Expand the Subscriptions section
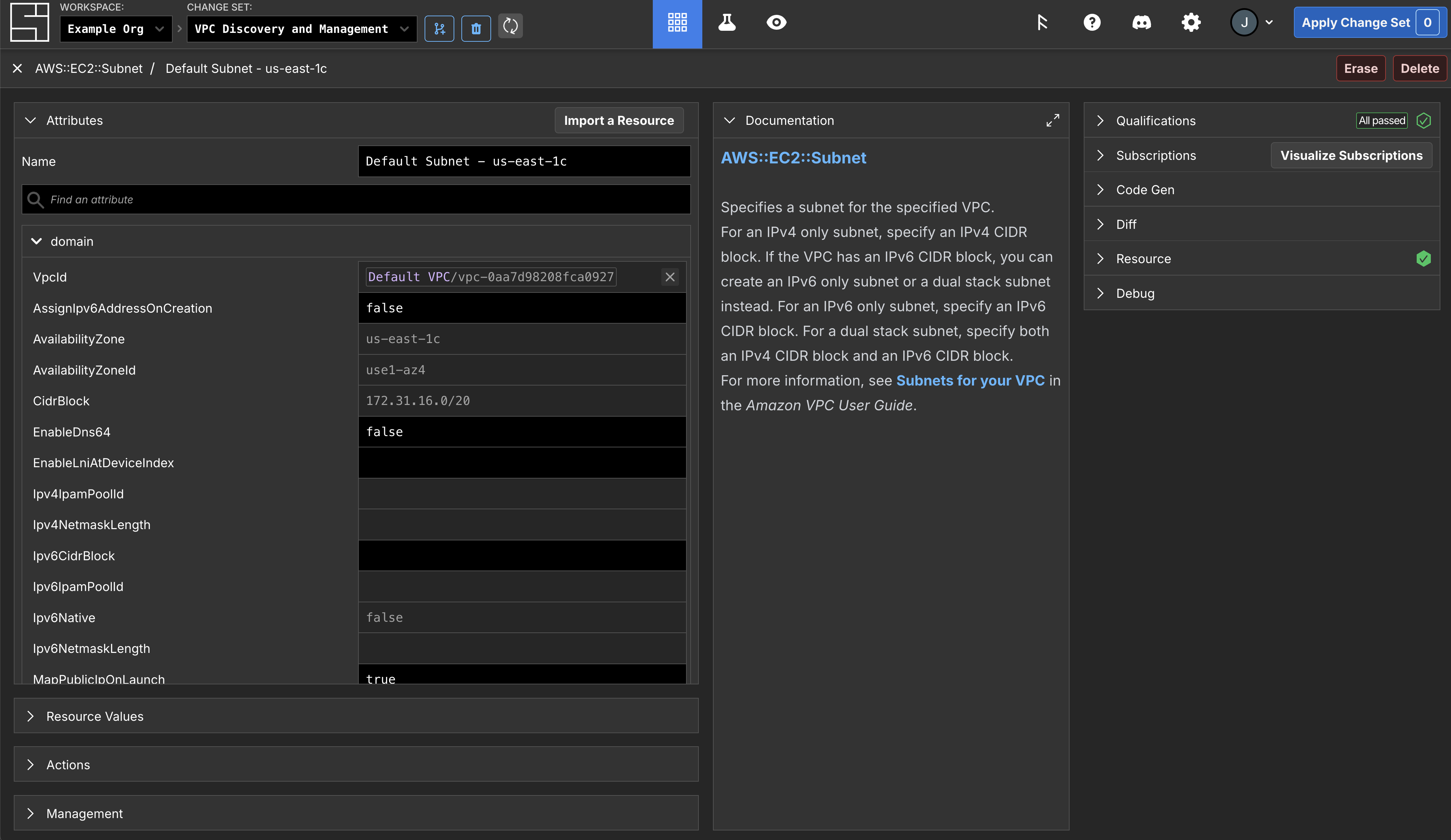 pos(1100,156)
